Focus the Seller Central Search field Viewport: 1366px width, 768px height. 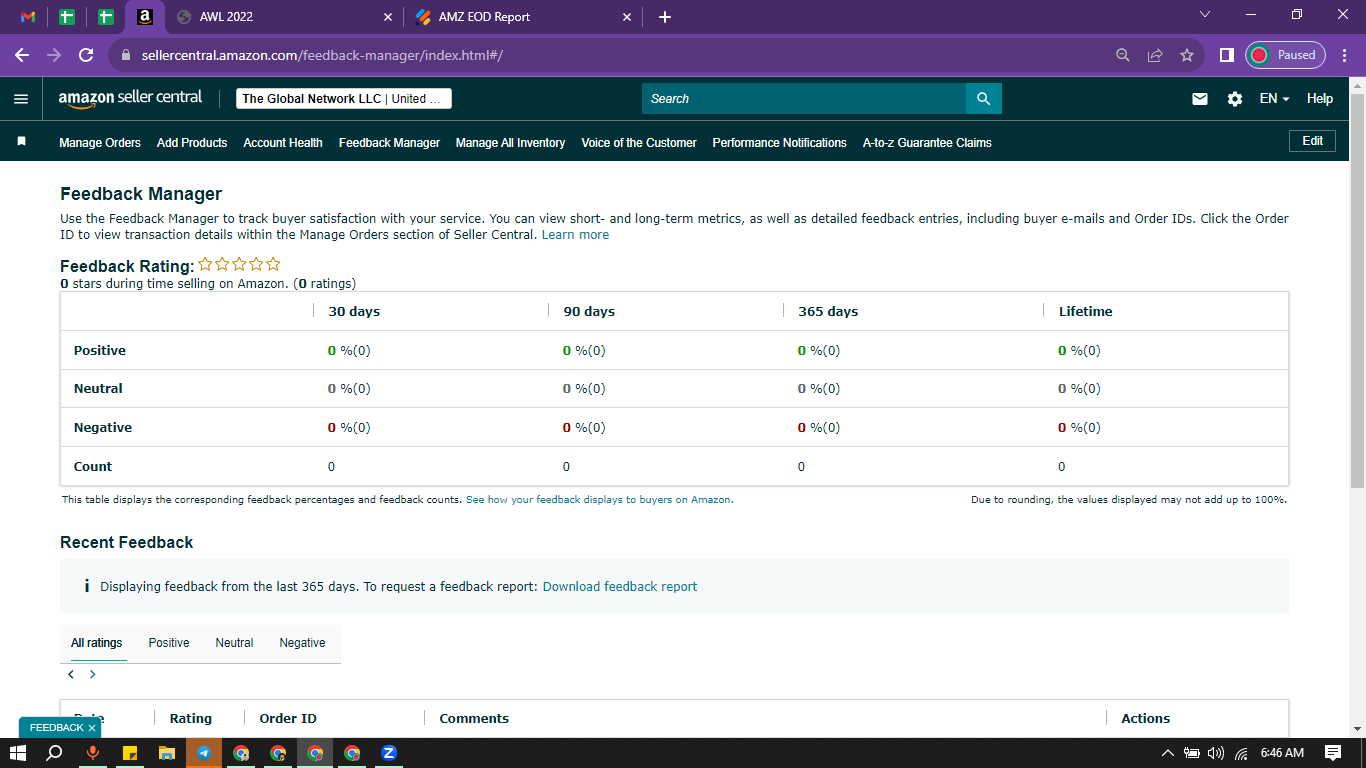804,98
